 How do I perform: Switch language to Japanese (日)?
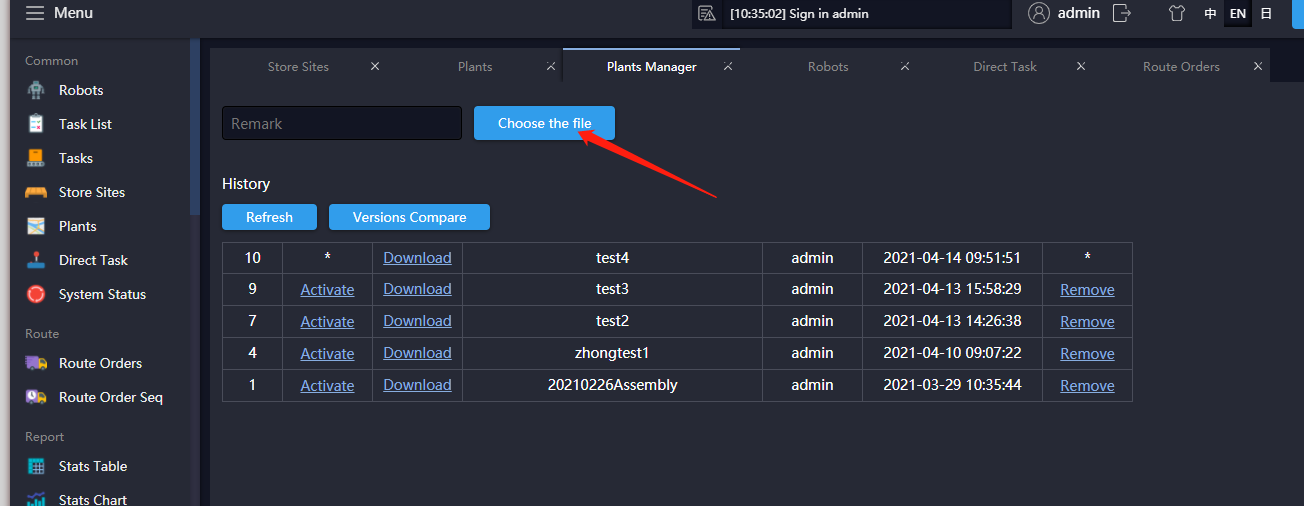click(1266, 14)
